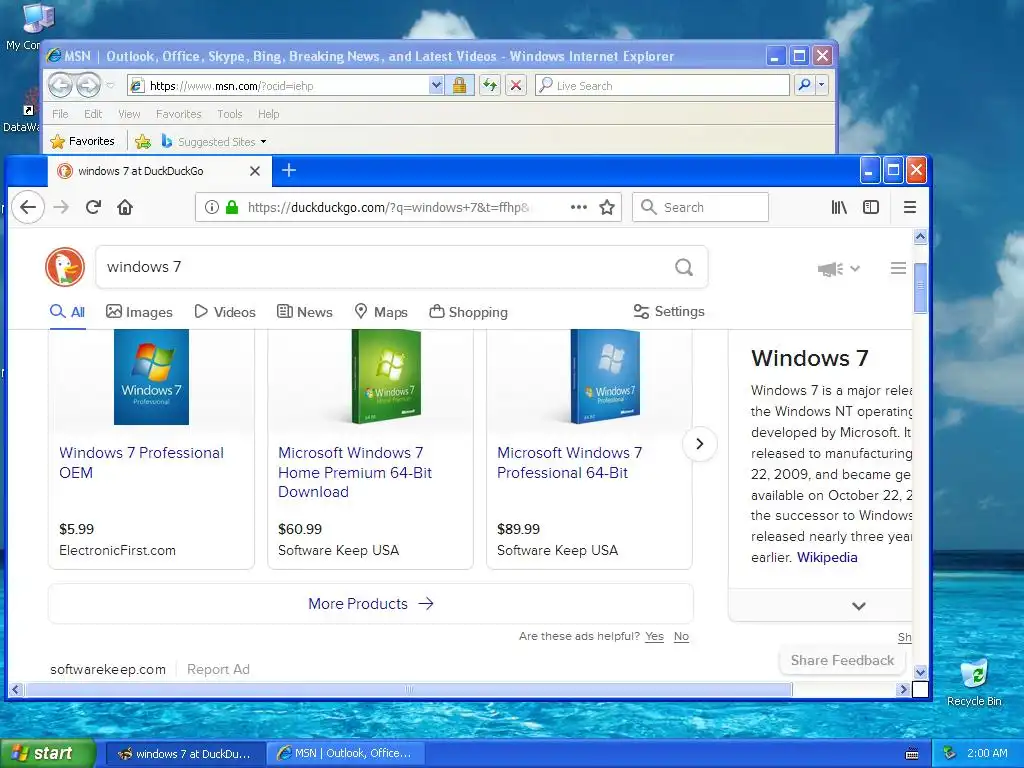Click the Windows start button
This screenshot has width=1024, height=768.
tap(48, 754)
